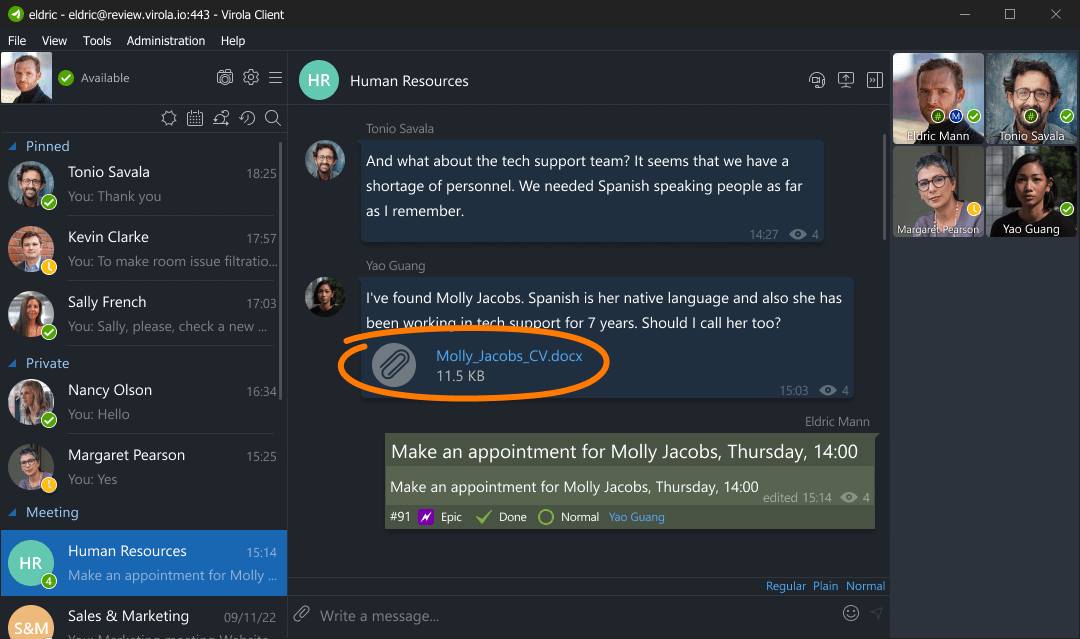
Task: Click the calendar icon above the chat list
Action: point(195,118)
